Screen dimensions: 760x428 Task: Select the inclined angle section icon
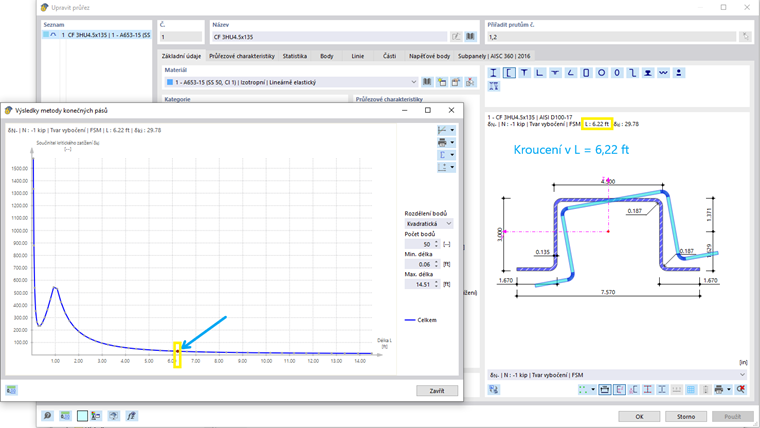coord(570,73)
